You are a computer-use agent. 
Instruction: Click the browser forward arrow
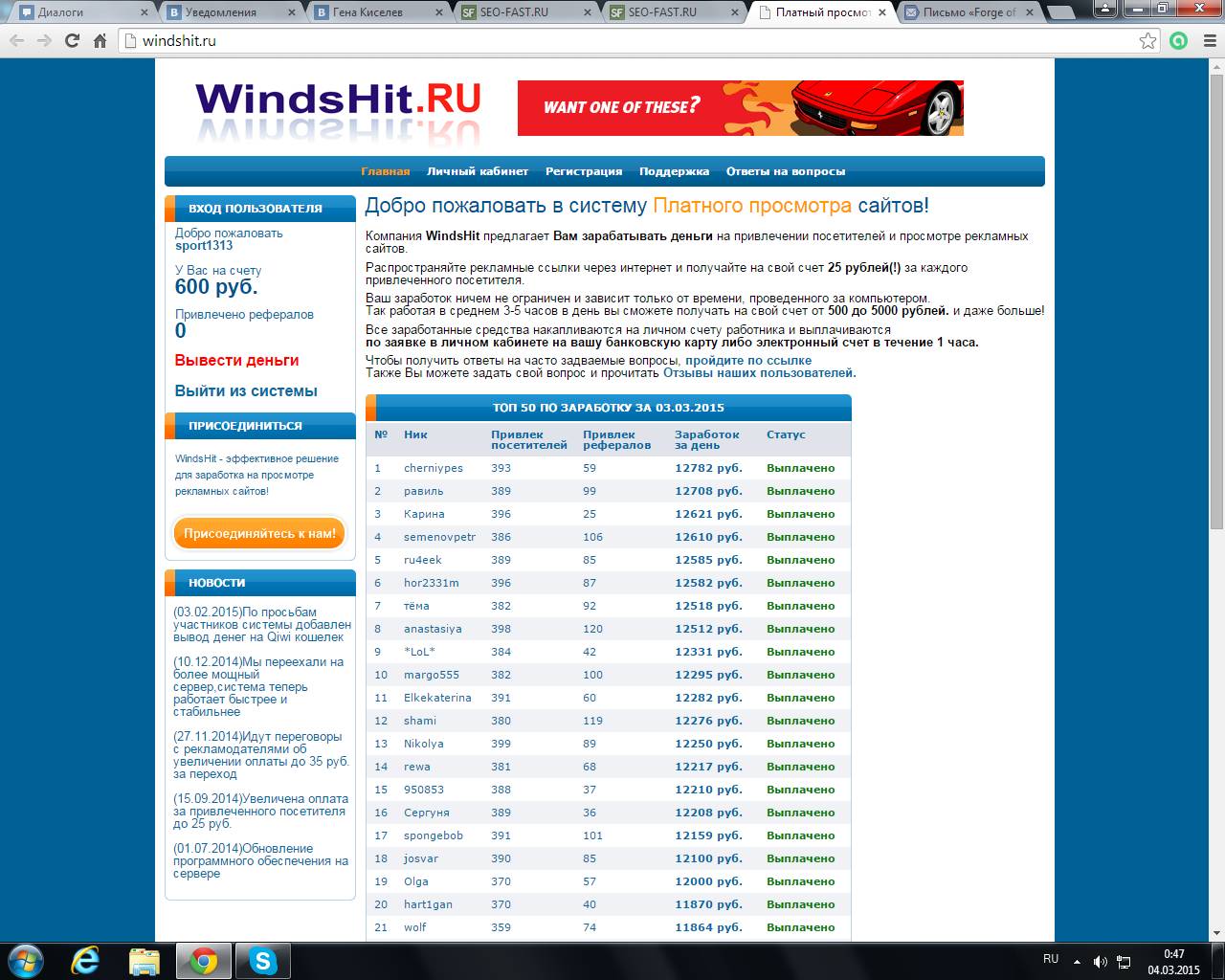coord(44,41)
